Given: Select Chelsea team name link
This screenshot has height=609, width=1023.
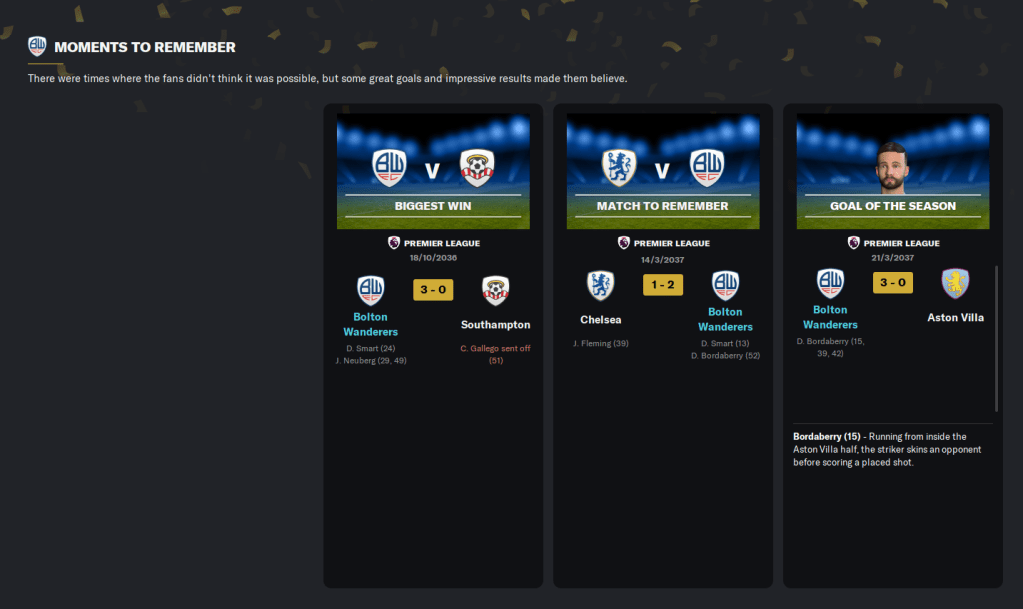Looking at the screenshot, I should click(x=601, y=320).
